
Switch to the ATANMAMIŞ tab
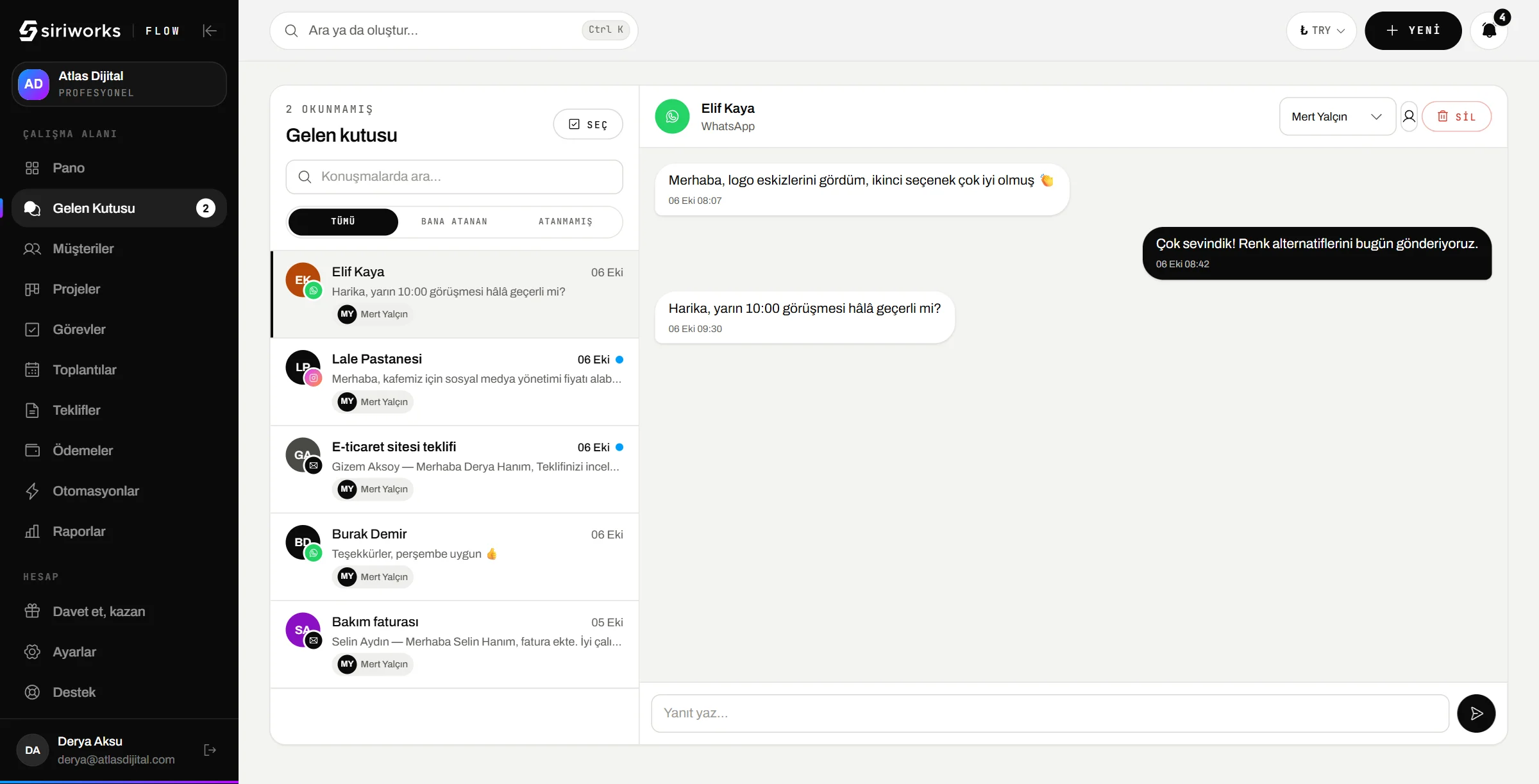point(566,221)
